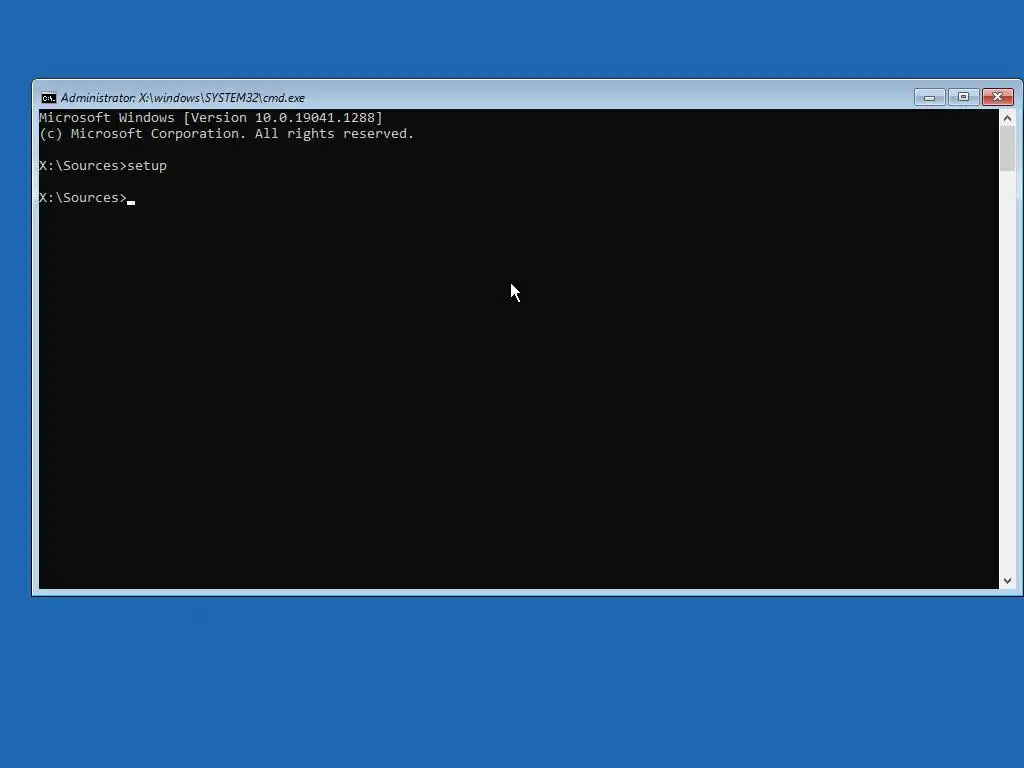Click the Administrator cmd.exe title text
The height and width of the screenshot is (768, 1024).
pos(183,98)
